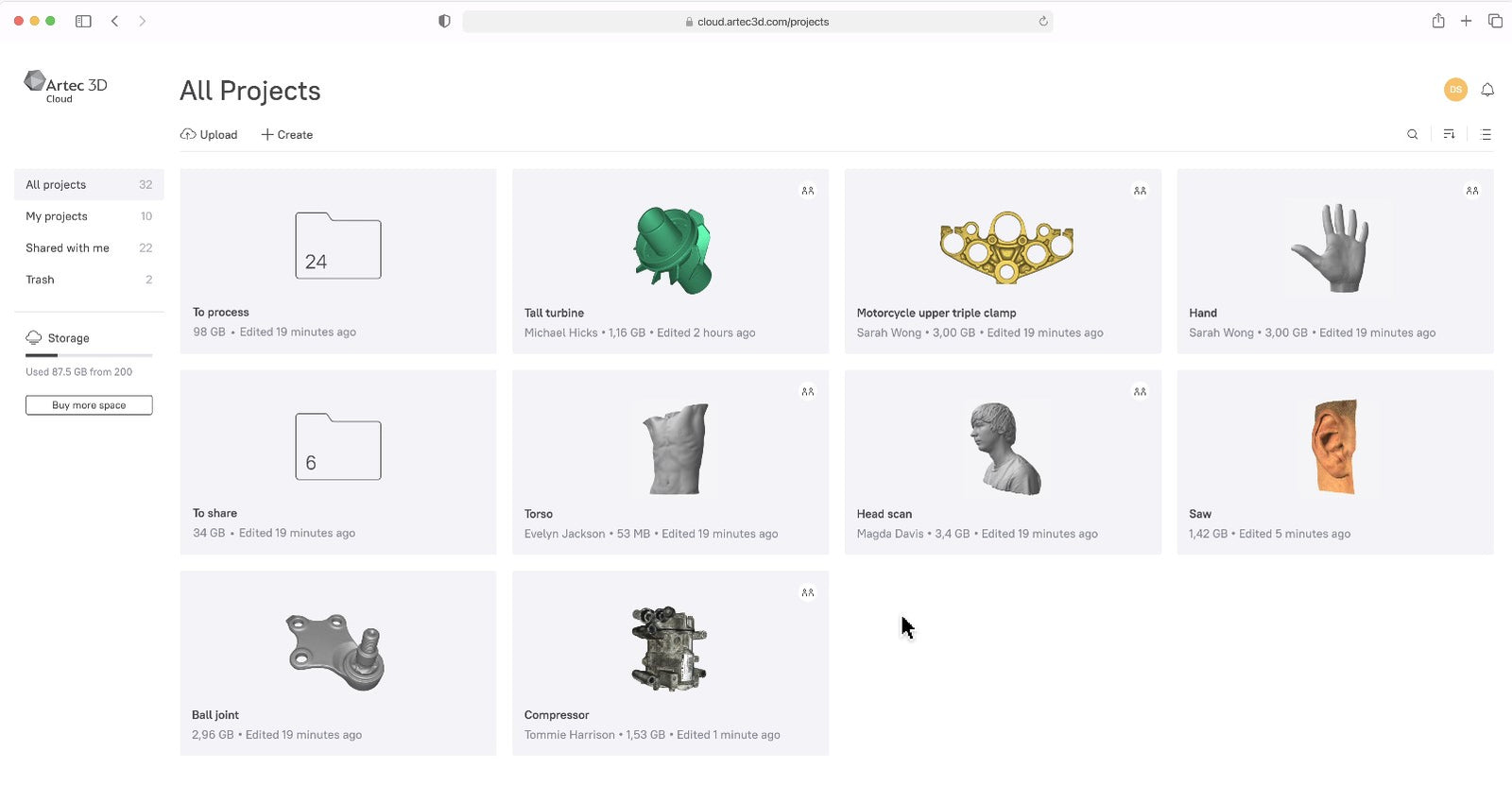This screenshot has width=1512, height=785.
Task: Open the To process folder
Action: tap(337, 261)
